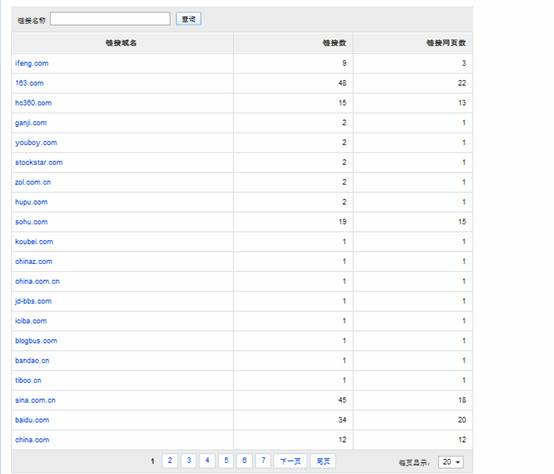554x474 pixels.
Task: Open the tiboo.cn domain link
Action: [28, 380]
